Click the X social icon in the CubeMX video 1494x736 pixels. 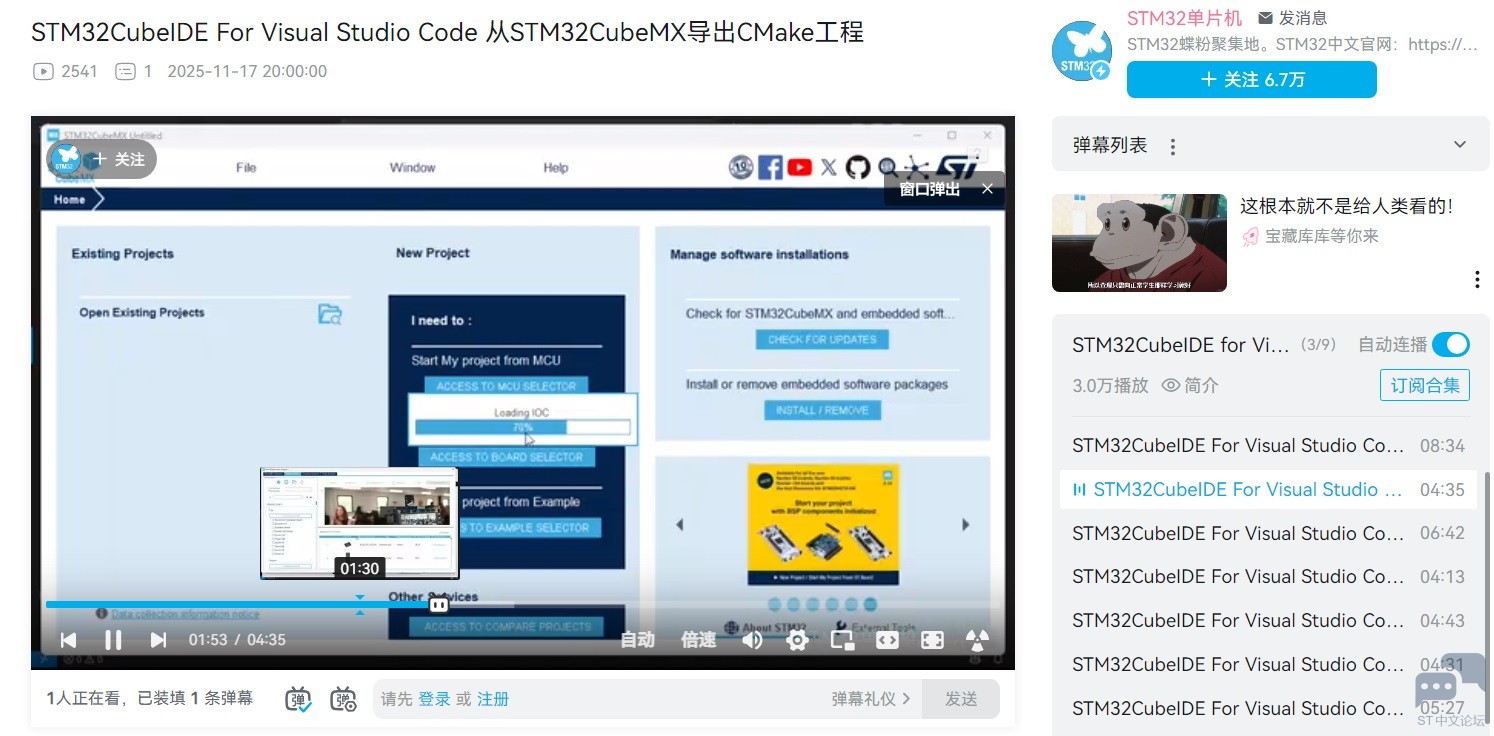[x=828, y=167]
